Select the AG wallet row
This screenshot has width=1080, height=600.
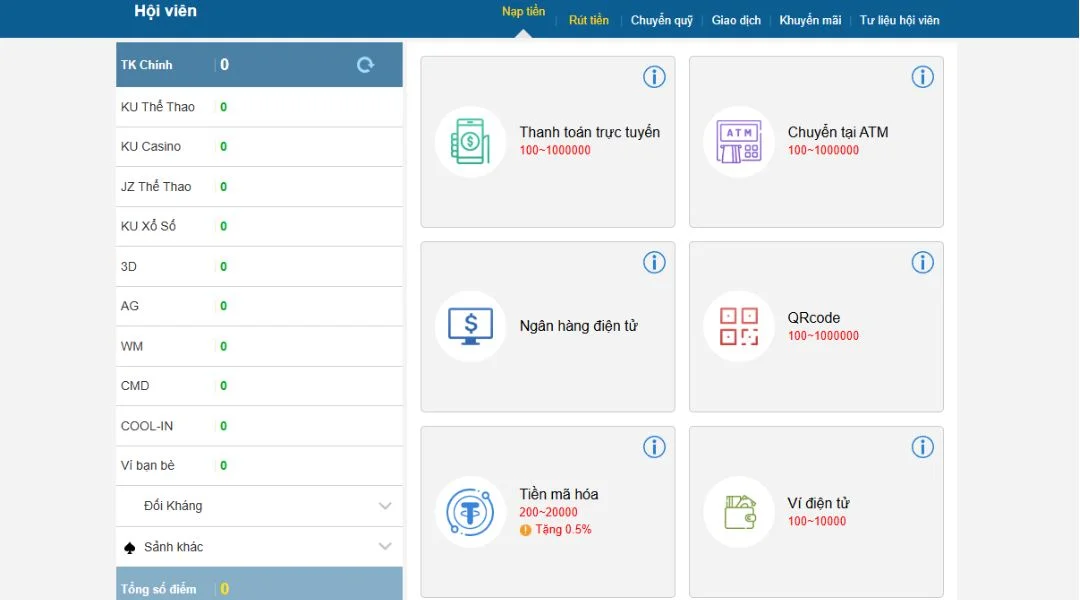point(259,306)
